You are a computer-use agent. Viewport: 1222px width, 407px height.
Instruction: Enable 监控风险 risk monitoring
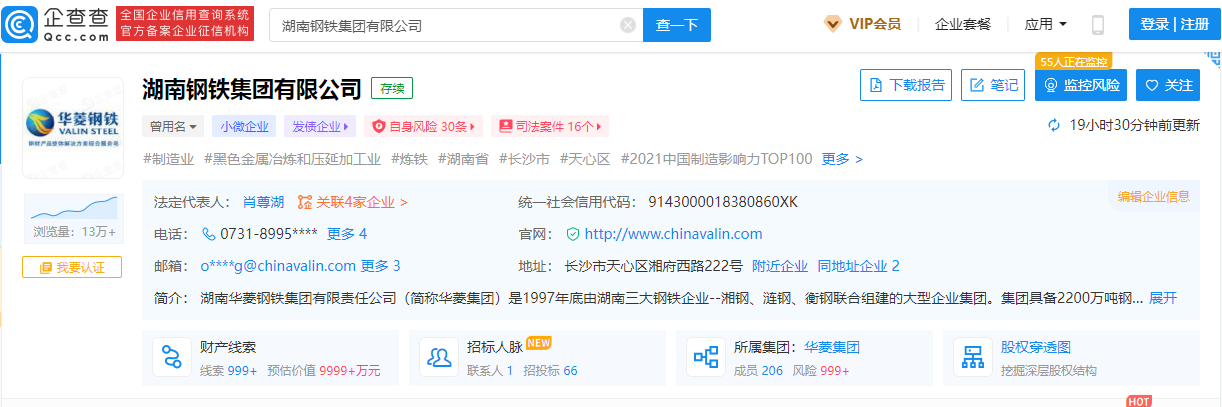point(1081,86)
